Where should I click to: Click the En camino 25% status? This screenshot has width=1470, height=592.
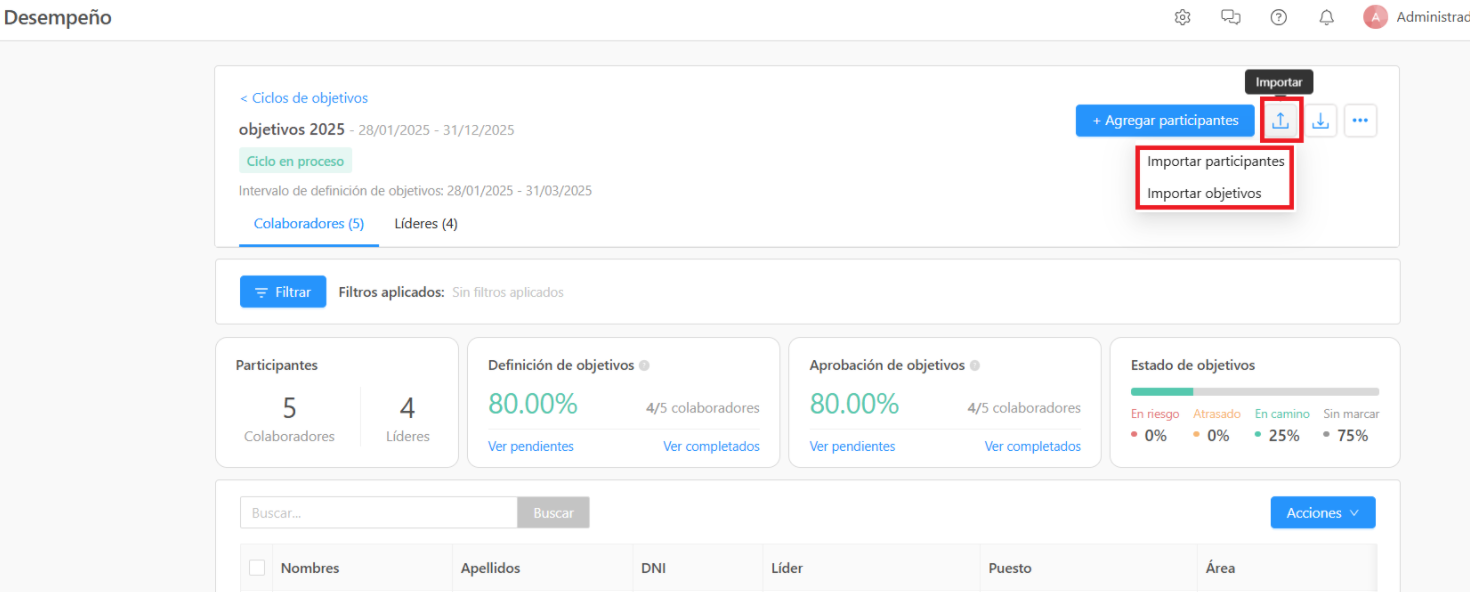point(1283,425)
